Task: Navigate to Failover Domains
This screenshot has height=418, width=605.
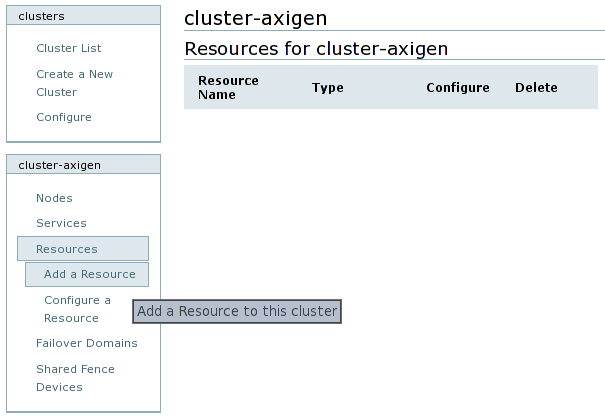Action: [x=86, y=343]
